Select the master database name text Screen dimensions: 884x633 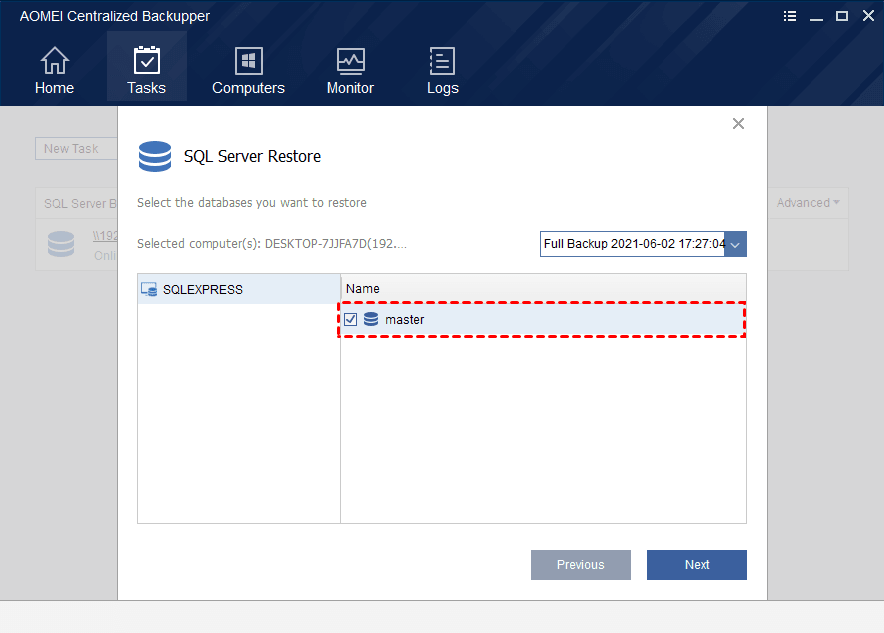pos(404,320)
